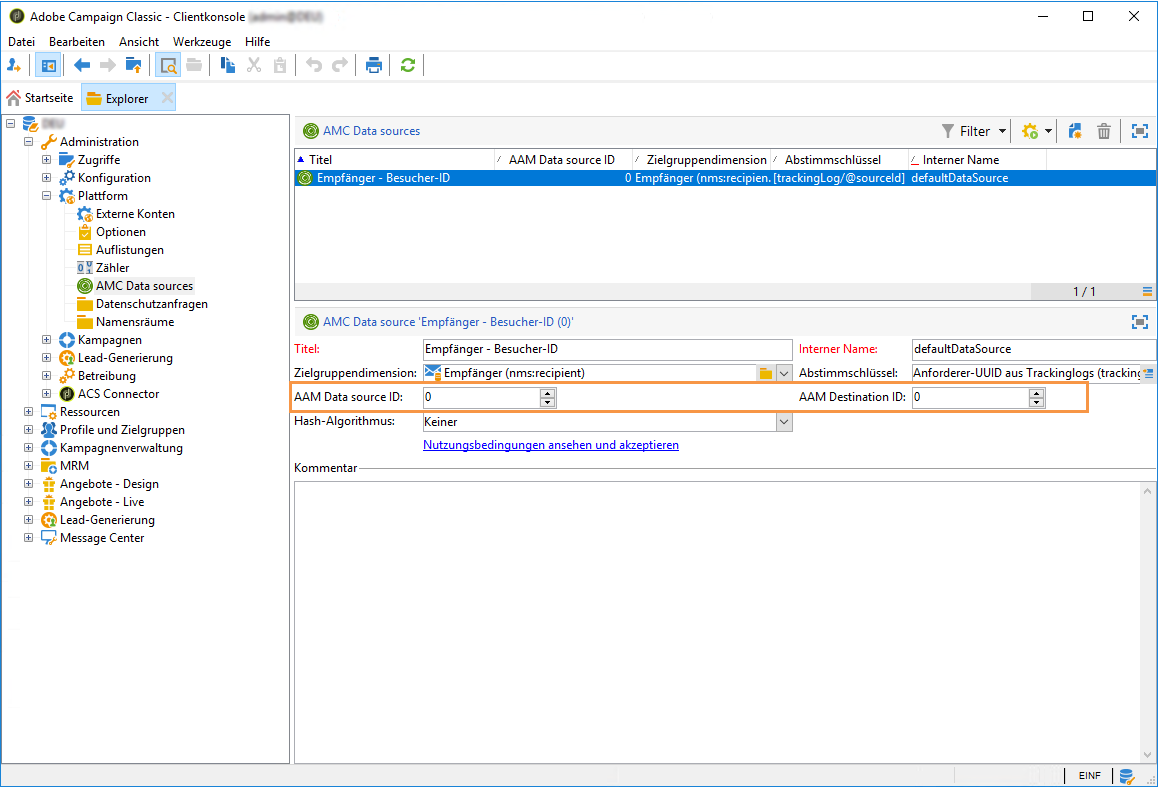Click the Titel input field
This screenshot has width=1162, height=788.
[607, 349]
